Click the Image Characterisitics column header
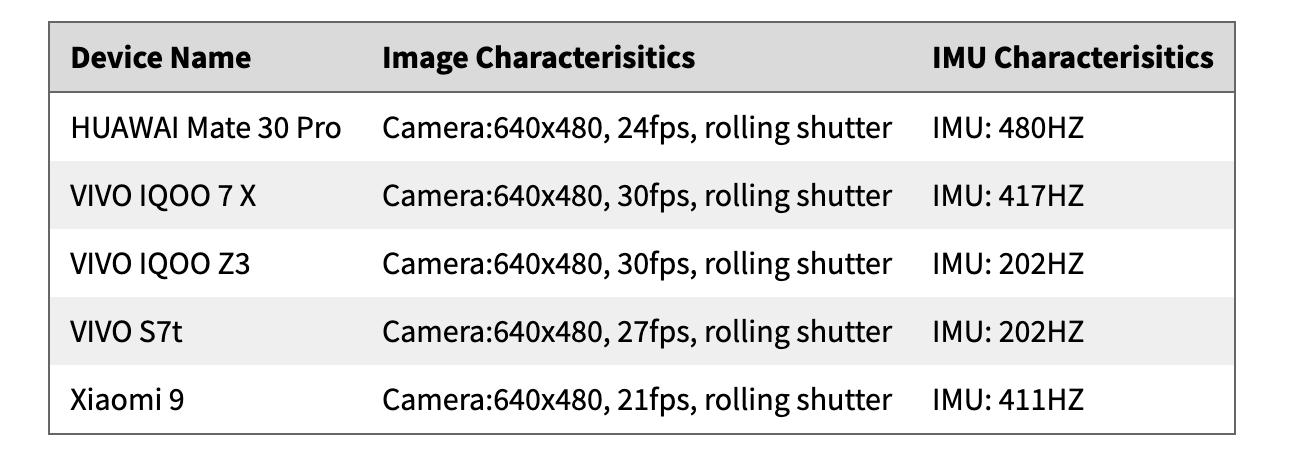Image resolution: width=1304 pixels, height=468 pixels. pos(538,57)
